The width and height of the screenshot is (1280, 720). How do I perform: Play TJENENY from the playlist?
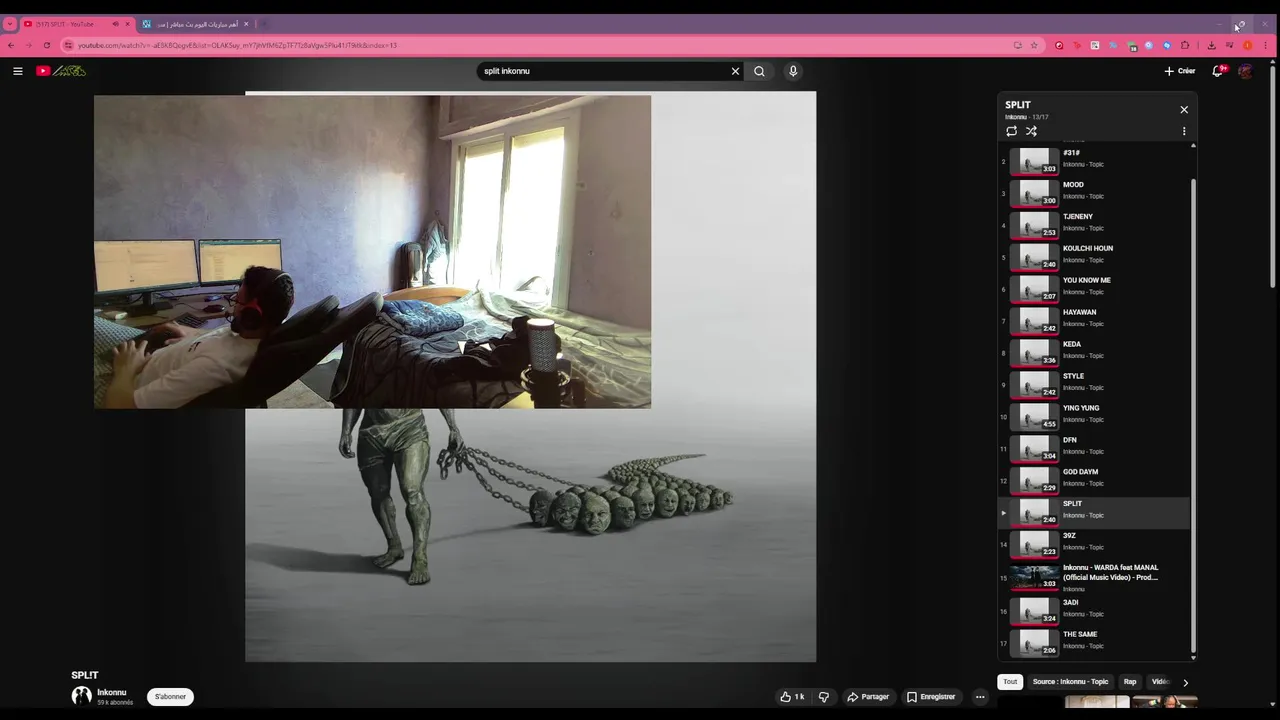(1094, 225)
